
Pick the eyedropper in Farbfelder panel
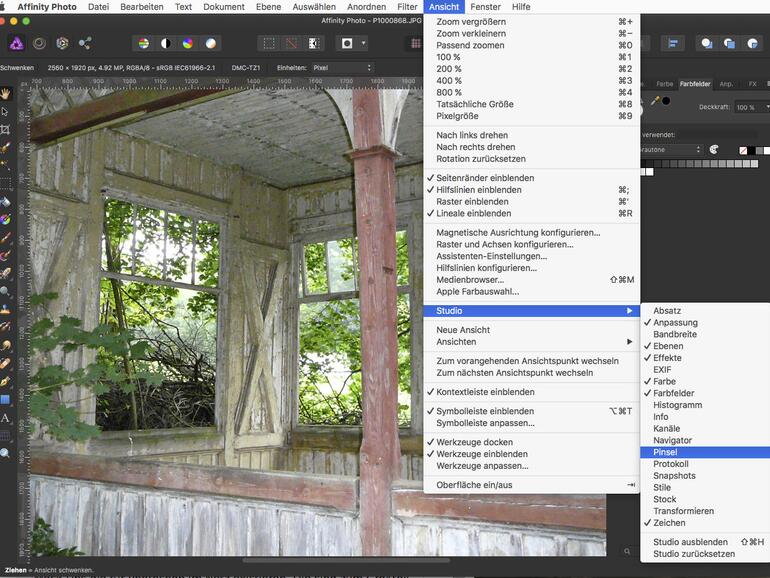[656, 101]
